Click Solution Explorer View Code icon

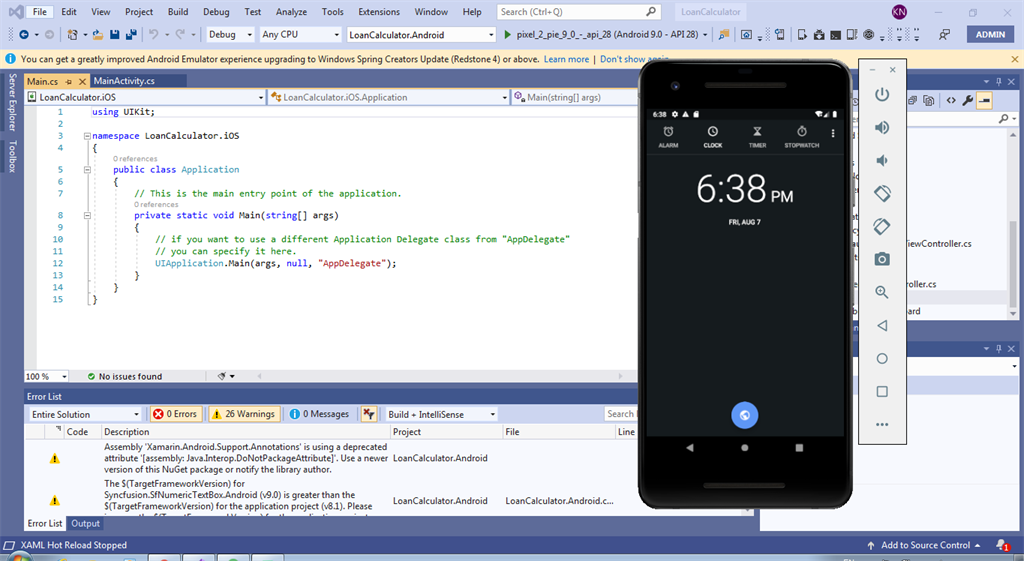(951, 100)
